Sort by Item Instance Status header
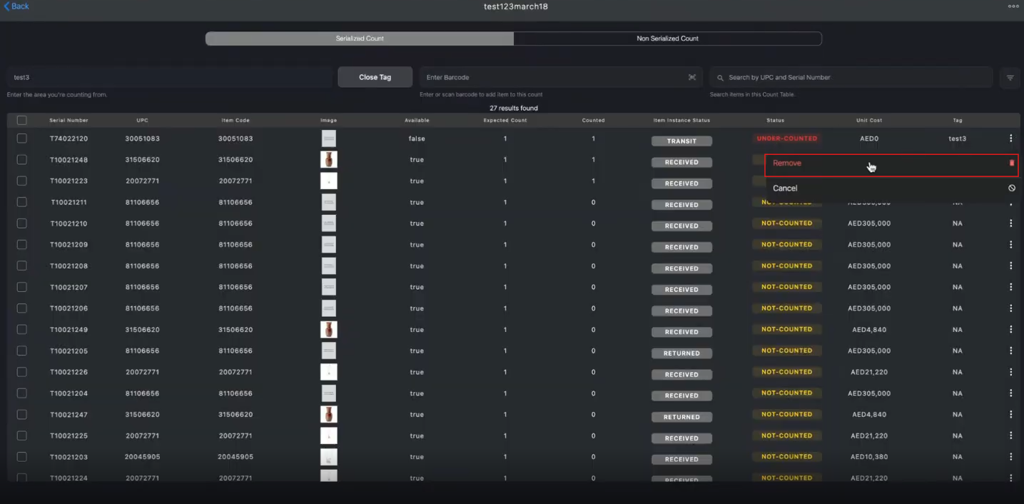This screenshot has width=1024, height=504. tap(682, 120)
